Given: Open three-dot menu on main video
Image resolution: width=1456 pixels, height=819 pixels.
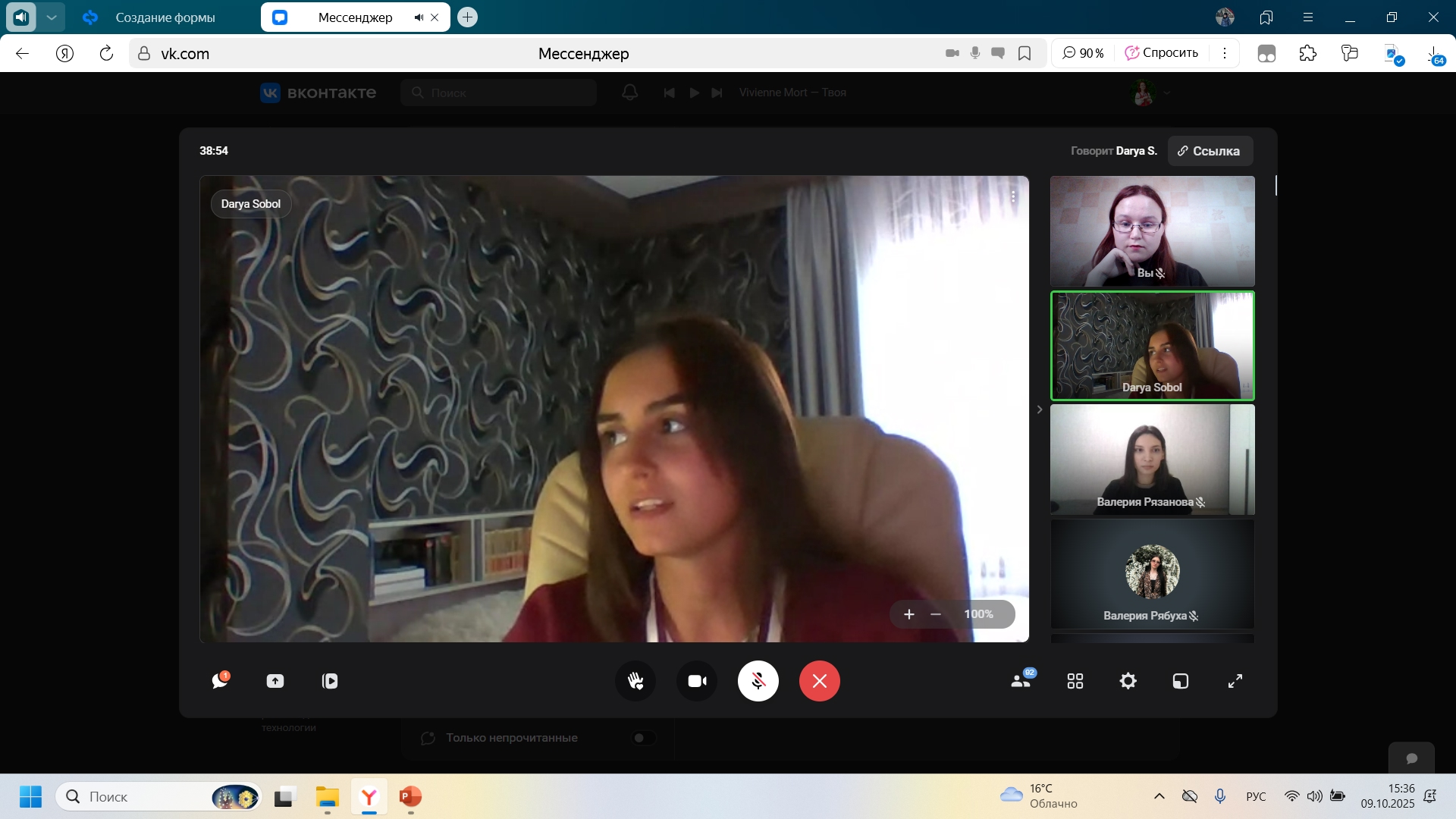Looking at the screenshot, I should 1013,197.
